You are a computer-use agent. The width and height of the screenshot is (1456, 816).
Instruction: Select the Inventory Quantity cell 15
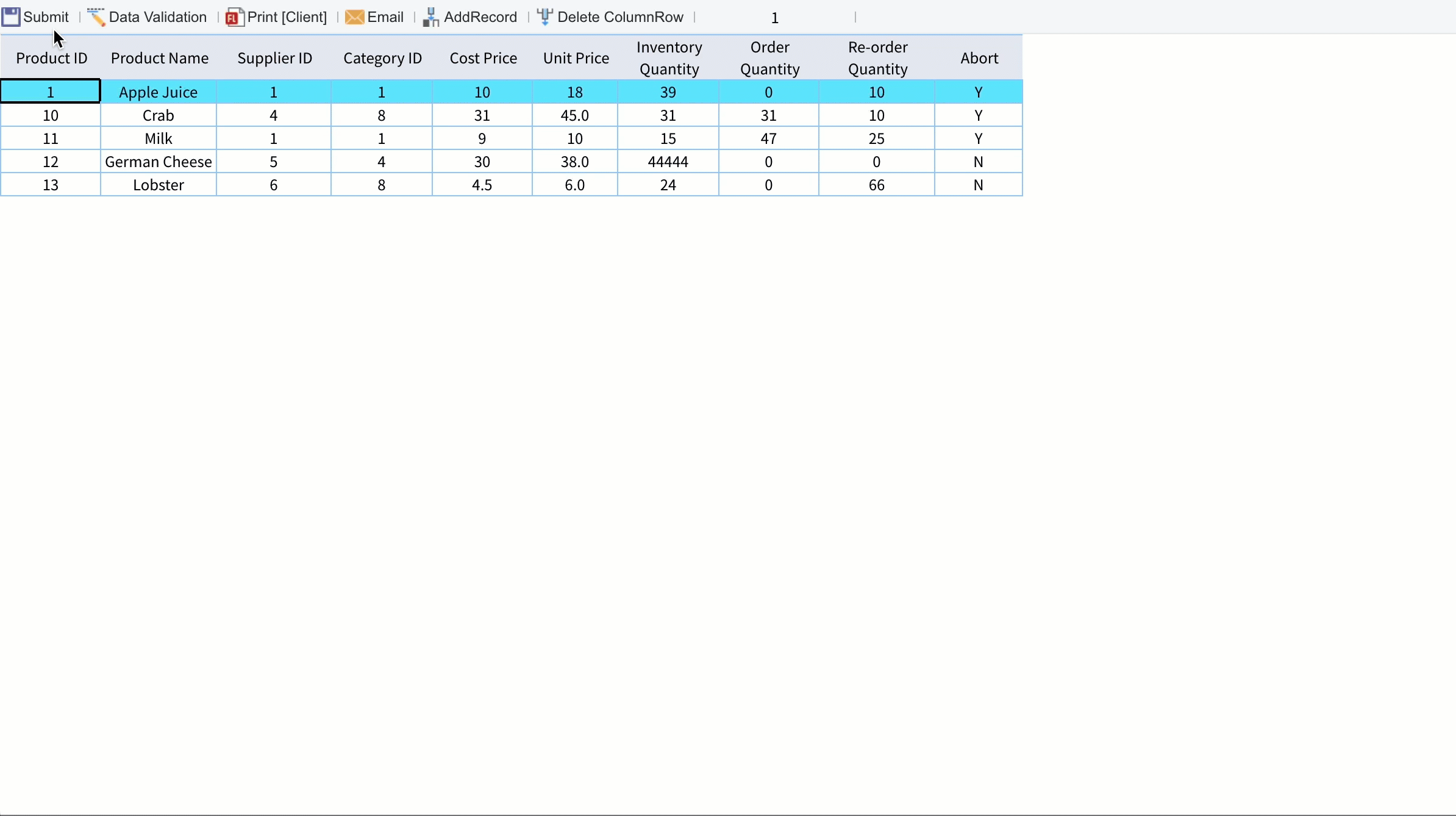tap(668, 138)
